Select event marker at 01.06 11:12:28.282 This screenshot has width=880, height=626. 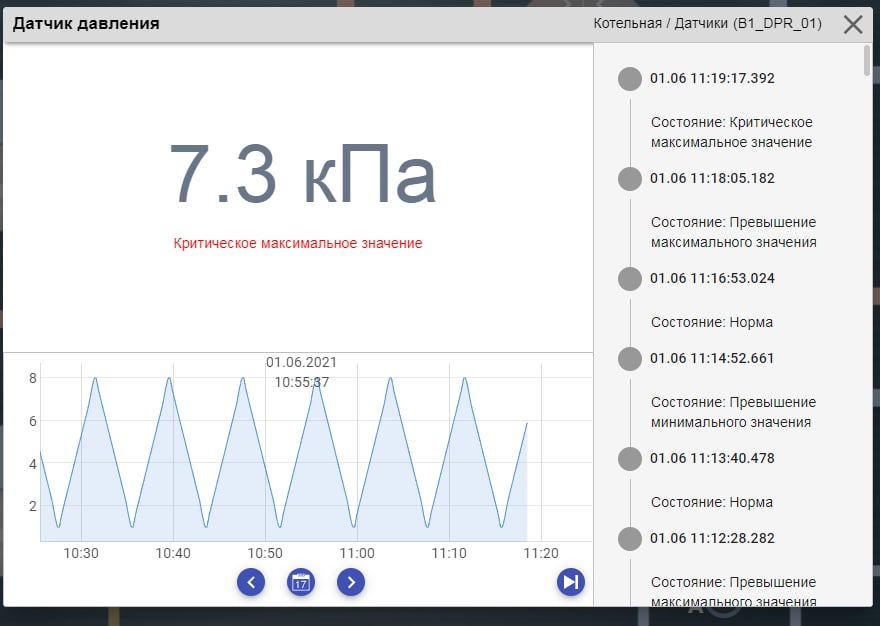click(630, 538)
